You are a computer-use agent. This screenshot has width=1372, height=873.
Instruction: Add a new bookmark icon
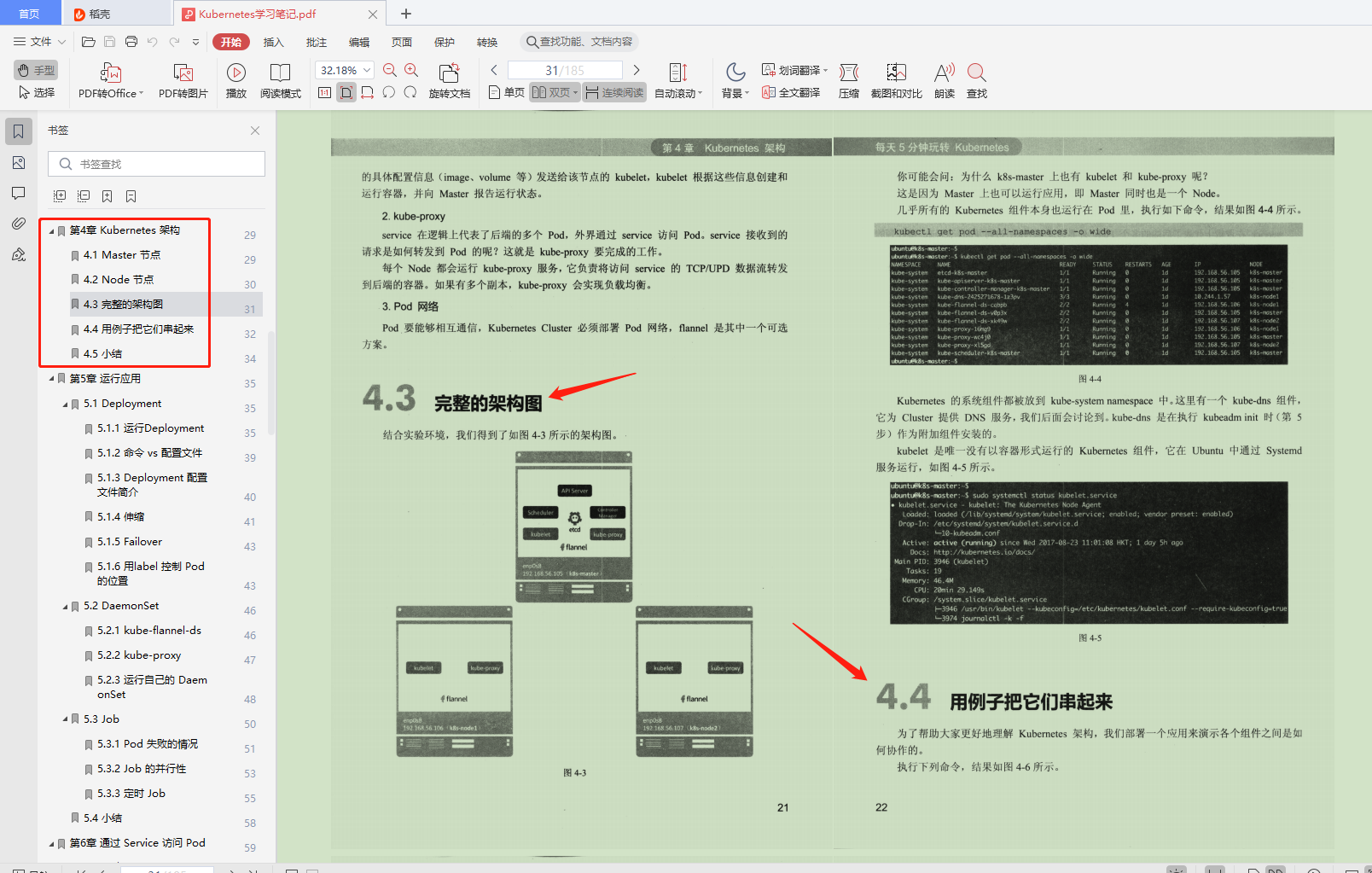[x=108, y=196]
